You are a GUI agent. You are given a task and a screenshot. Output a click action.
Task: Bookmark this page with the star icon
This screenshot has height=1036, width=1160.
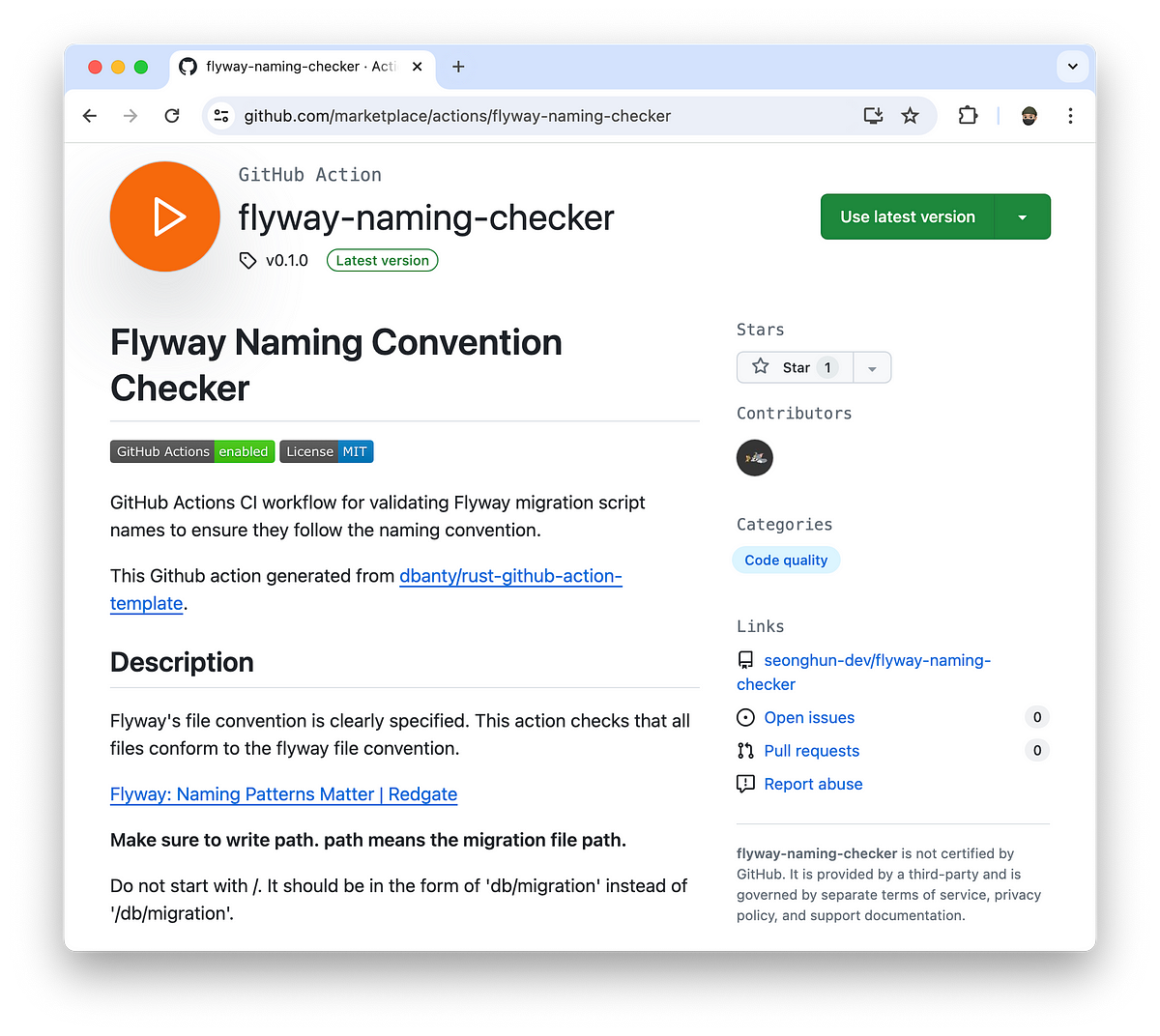click(910, 116)
